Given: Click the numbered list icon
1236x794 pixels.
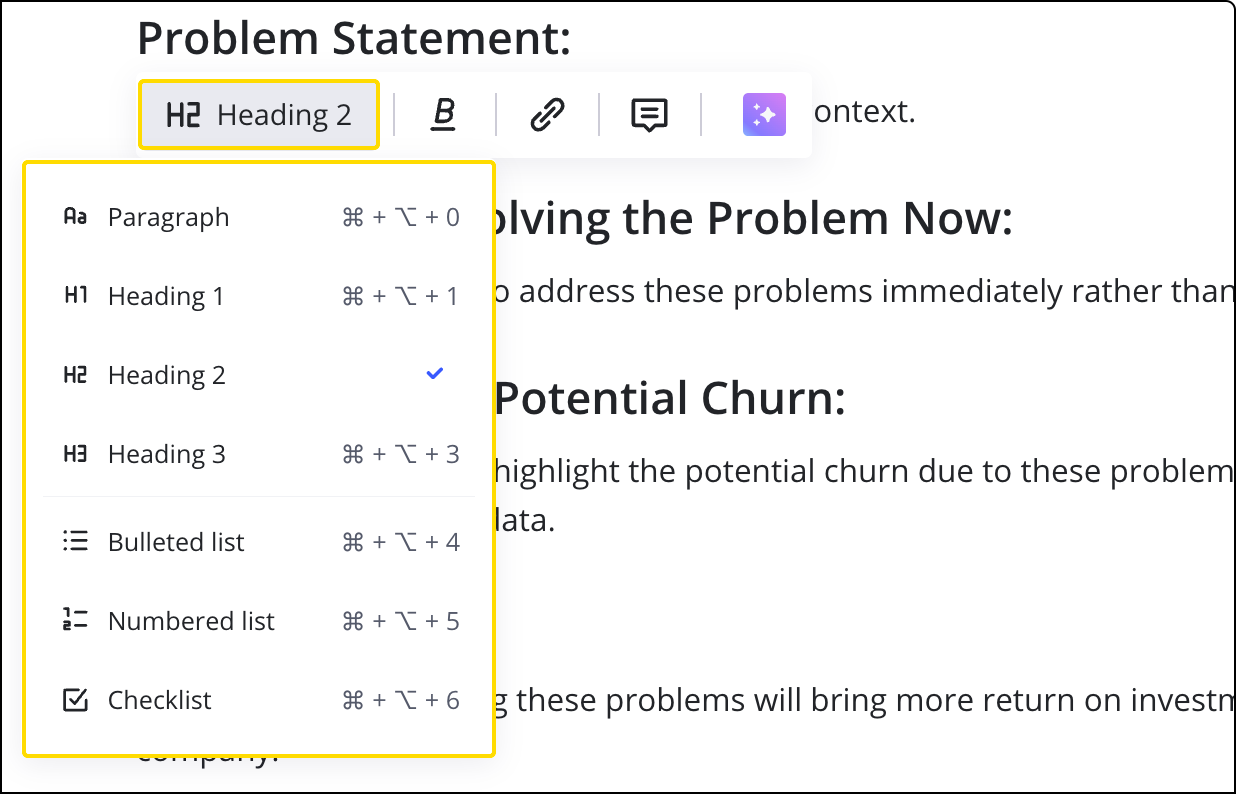Looking at the screenshot, I should point(75,621).
